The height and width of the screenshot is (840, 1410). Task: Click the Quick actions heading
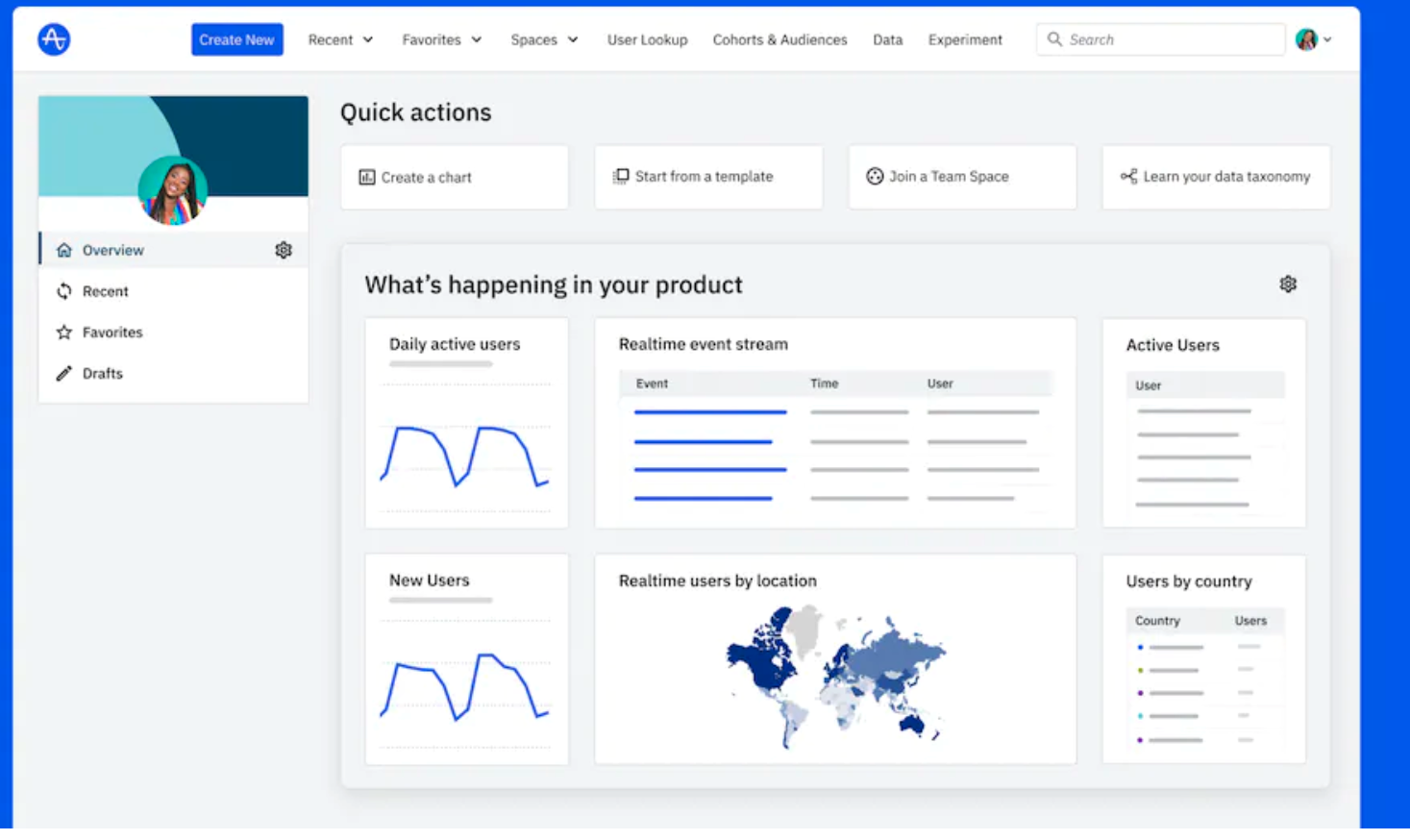click(x=415, y=112)
